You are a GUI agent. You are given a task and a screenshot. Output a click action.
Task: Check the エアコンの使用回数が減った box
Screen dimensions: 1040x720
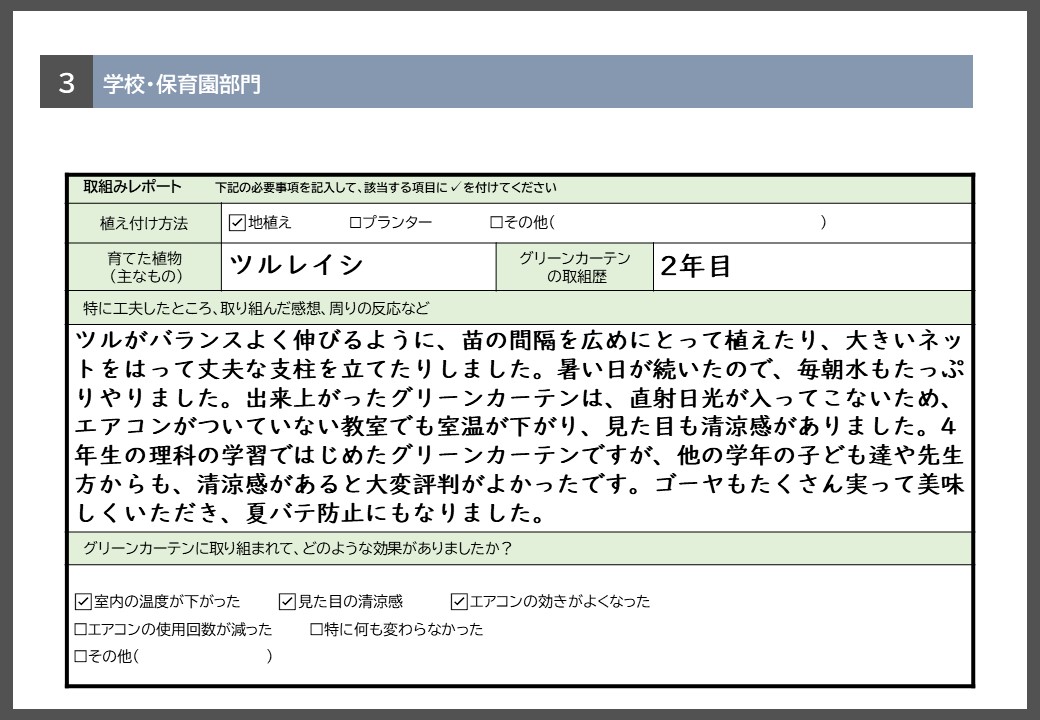(x=81, y=629)
